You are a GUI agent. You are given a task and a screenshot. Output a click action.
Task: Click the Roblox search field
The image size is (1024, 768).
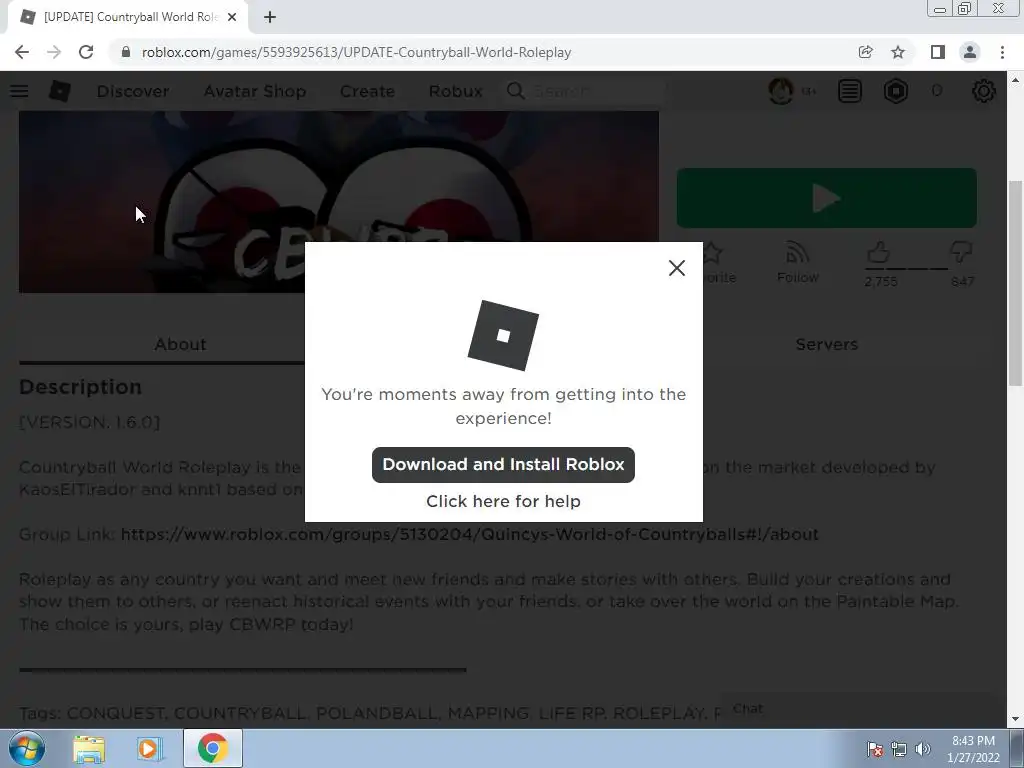coord(584,91)
